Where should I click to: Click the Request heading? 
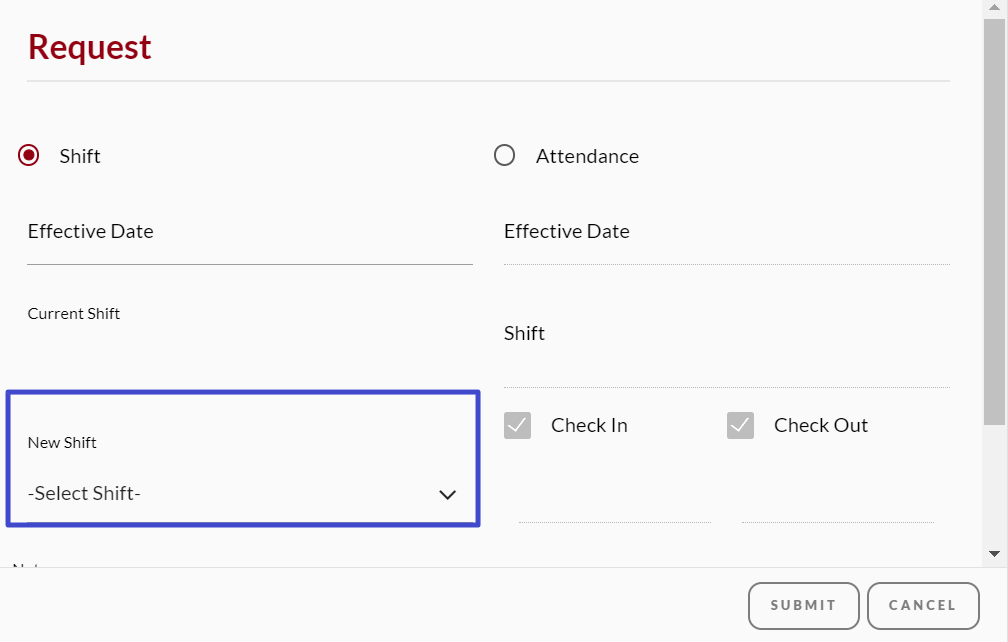click(x=90, y=47)
